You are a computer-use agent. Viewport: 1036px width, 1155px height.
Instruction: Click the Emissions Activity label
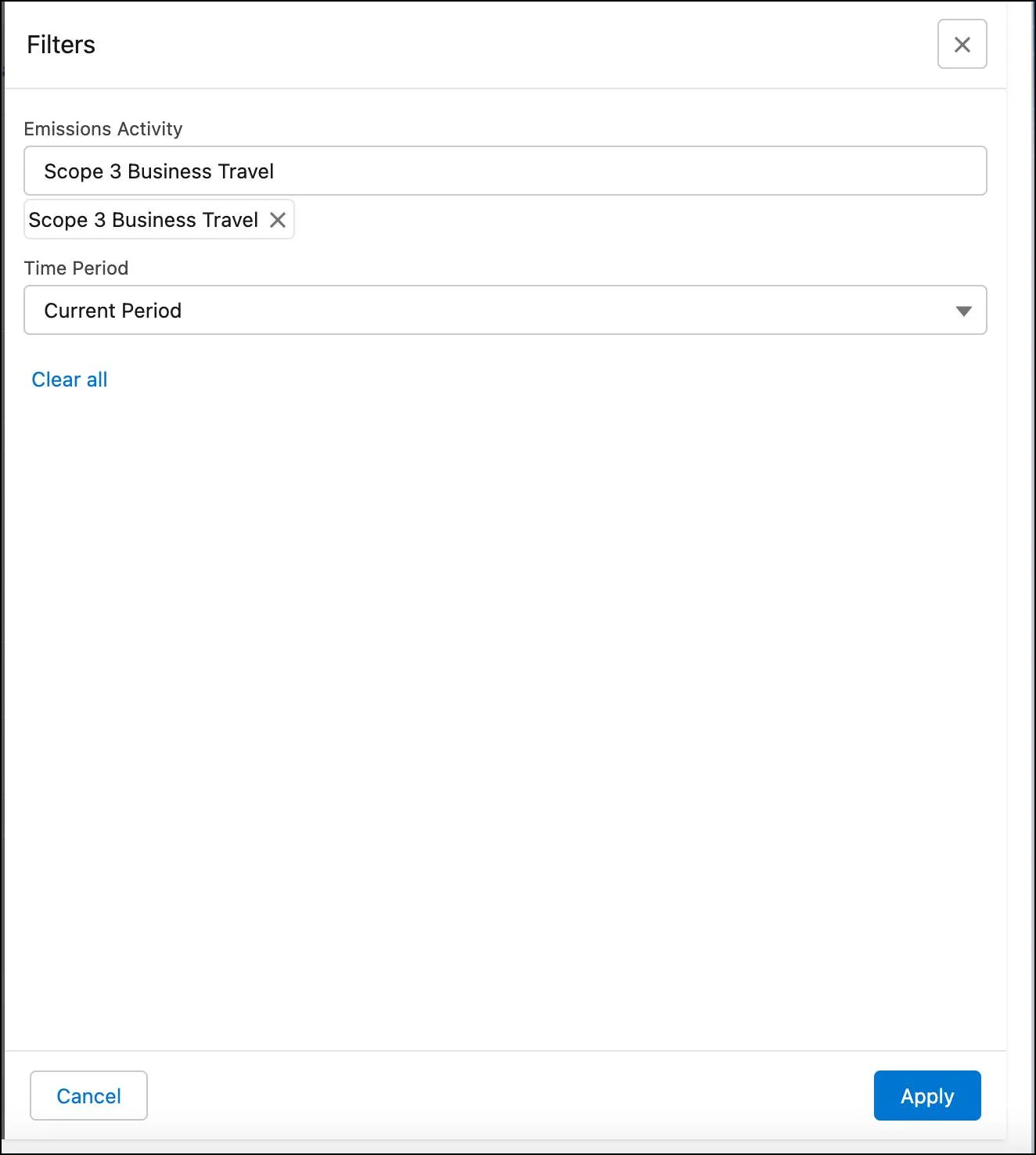point(103,128)
